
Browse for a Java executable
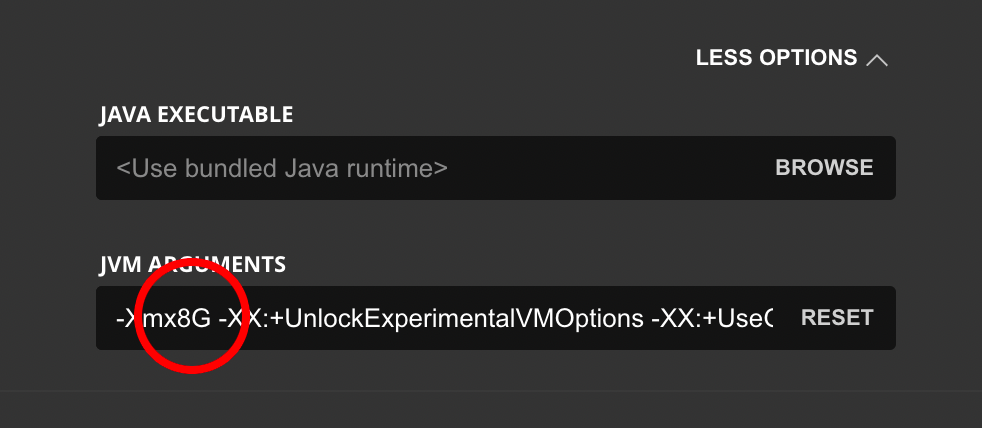click(824, 167)
